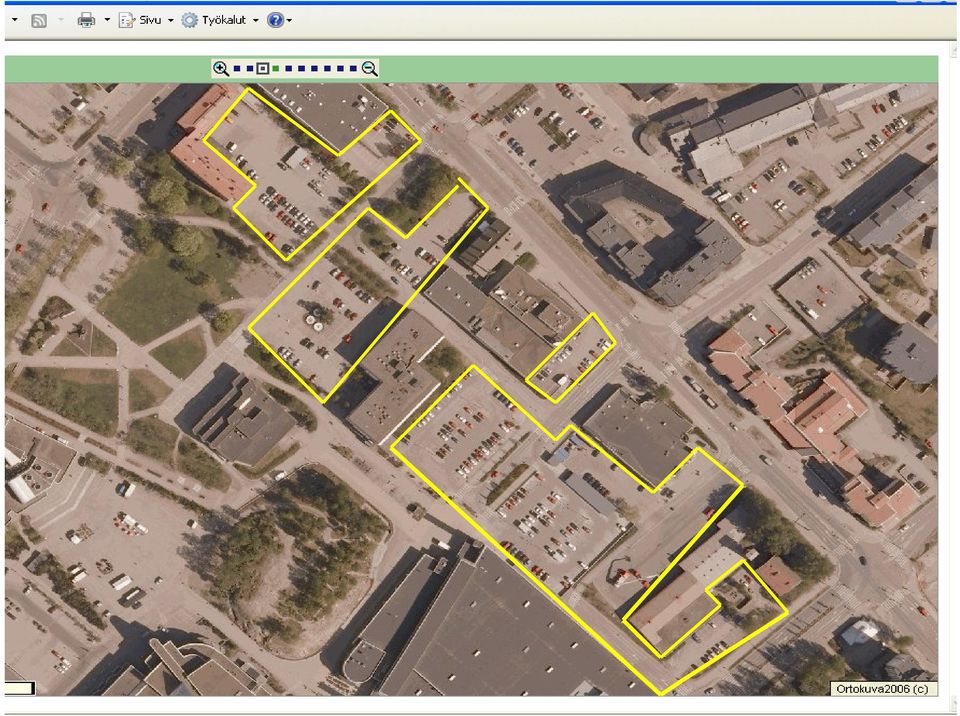Open the leftmost toolbar dropdown arrow
Image resolution: width=960 pixels, height=716 pixels.
coord(15,20)
